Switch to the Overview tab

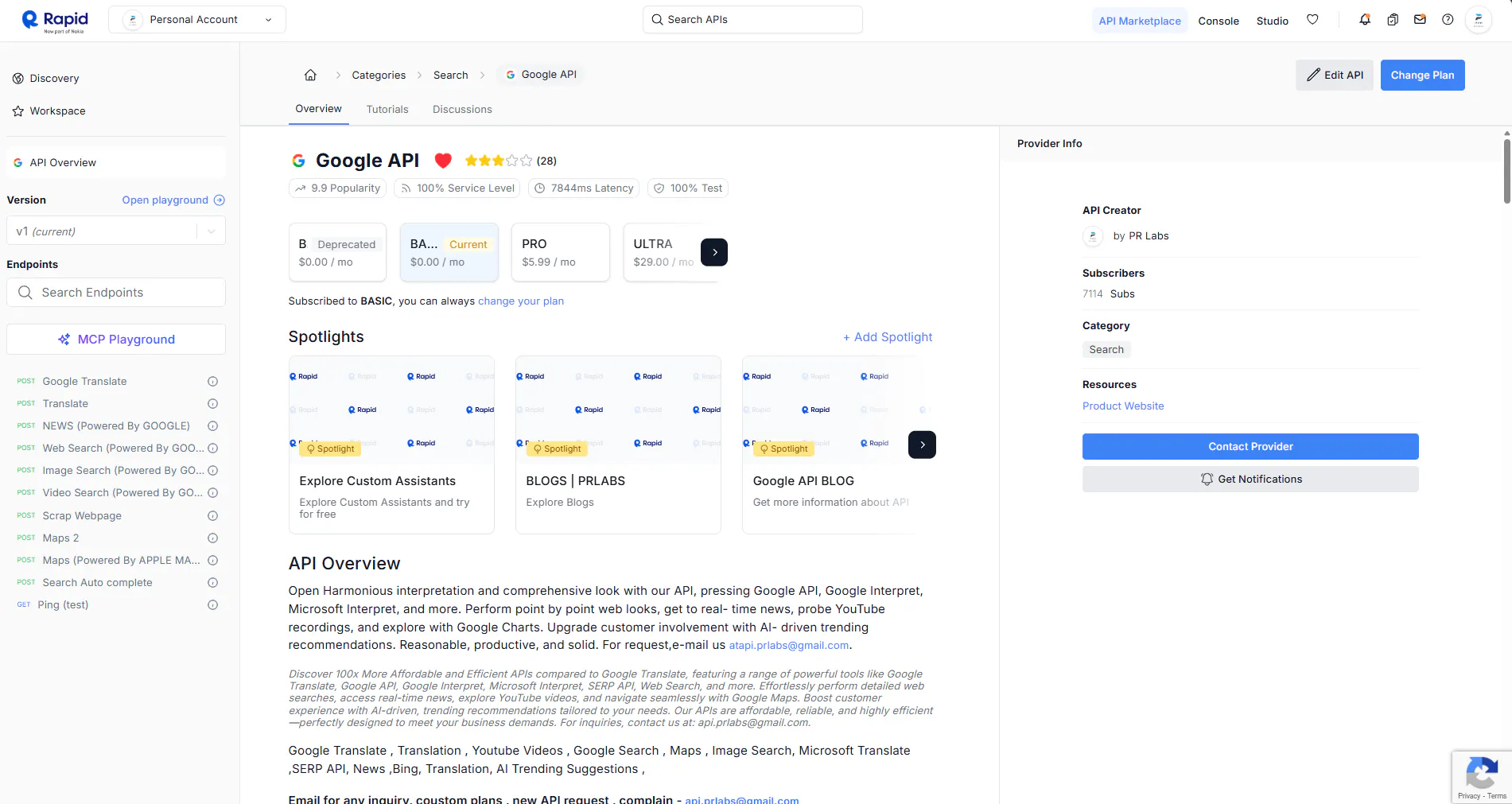pyautogui.click(x=318, y=109)
